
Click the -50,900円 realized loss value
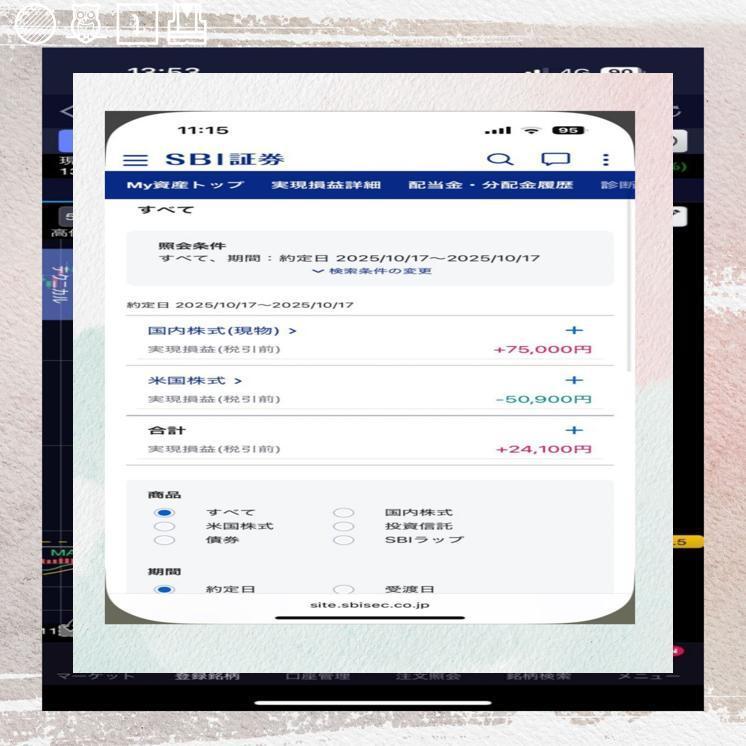click(543, 399)
